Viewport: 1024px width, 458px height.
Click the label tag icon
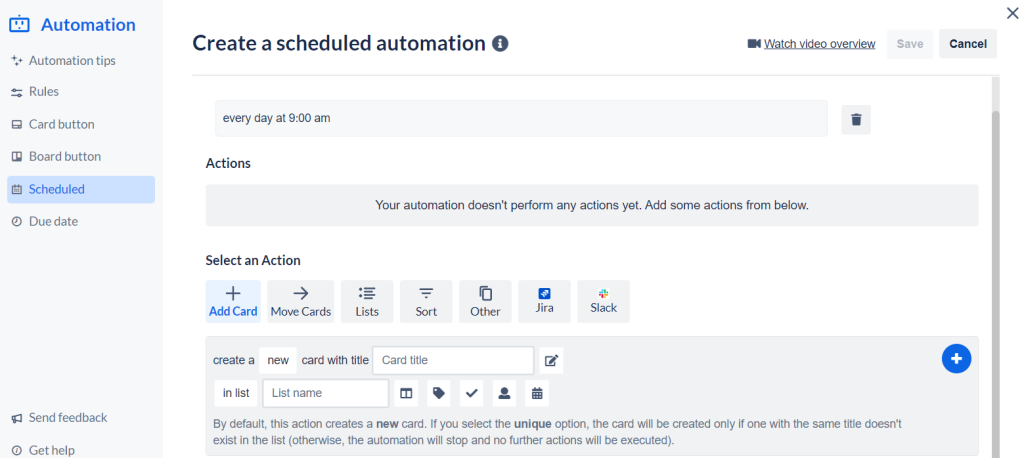coord(438,393)
